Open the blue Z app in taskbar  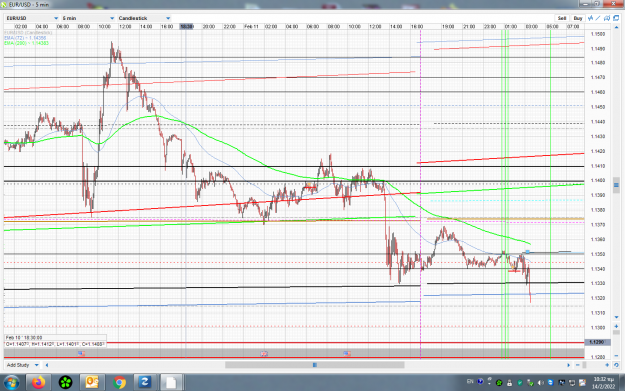pos(145,383)
